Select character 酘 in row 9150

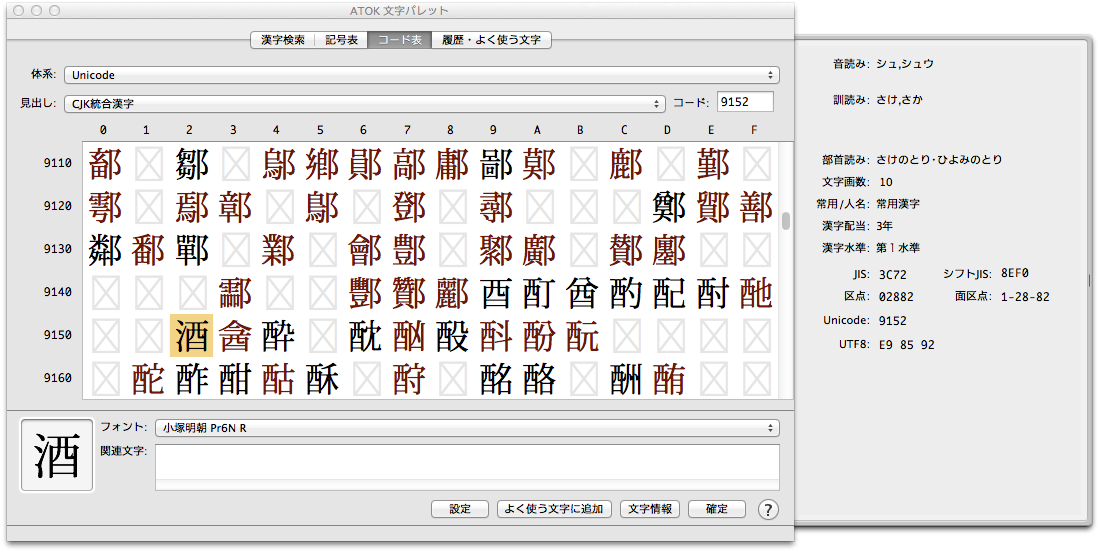coord(452,336)
